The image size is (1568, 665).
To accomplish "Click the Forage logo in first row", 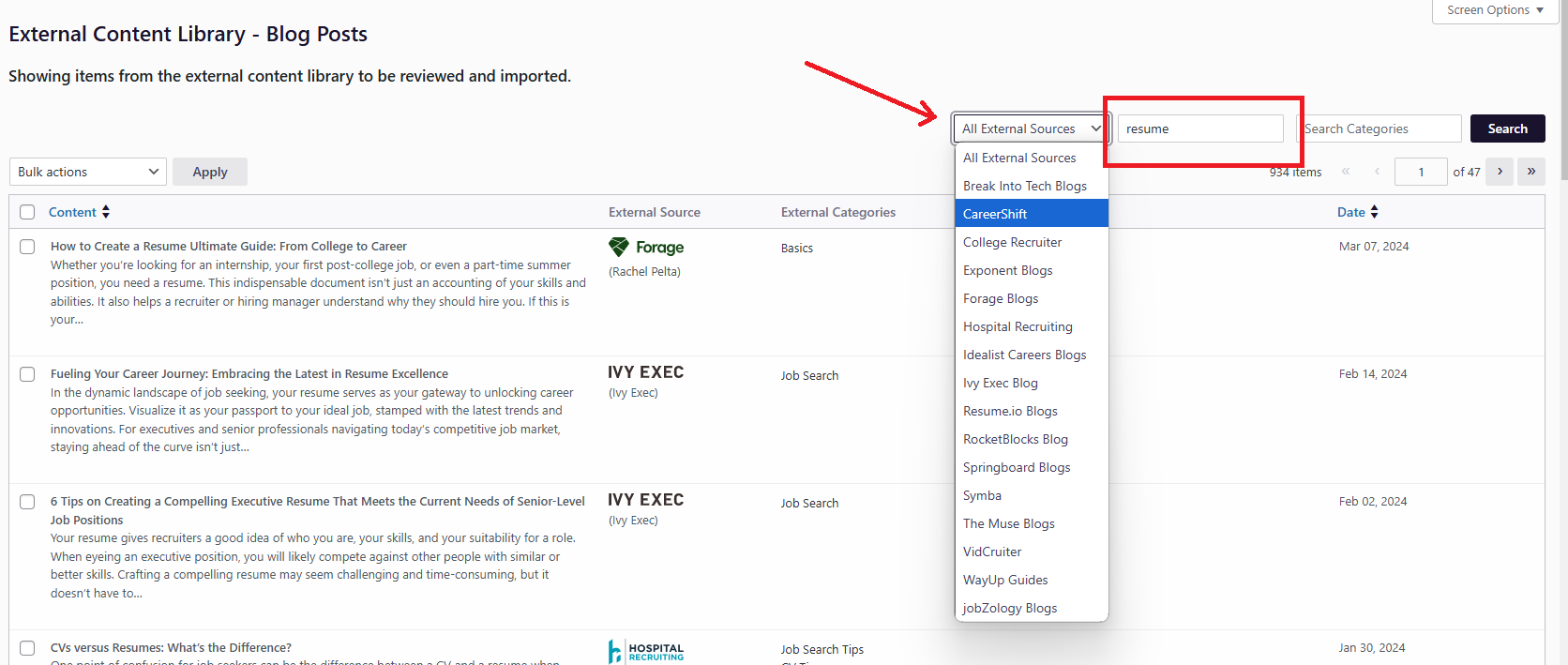I will click(646, 248).
